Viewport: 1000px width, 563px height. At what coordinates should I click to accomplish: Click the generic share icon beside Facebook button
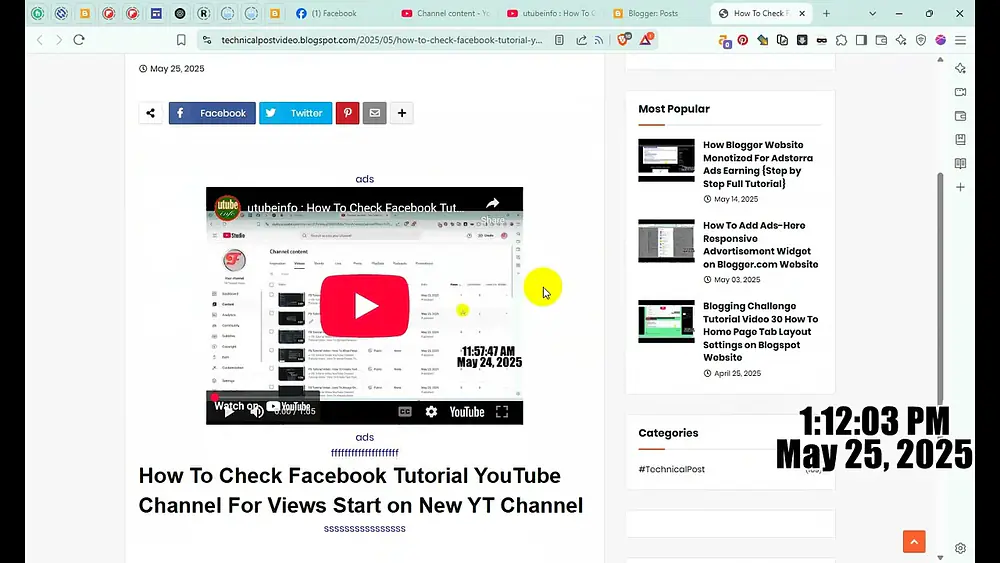coord(151,113)
